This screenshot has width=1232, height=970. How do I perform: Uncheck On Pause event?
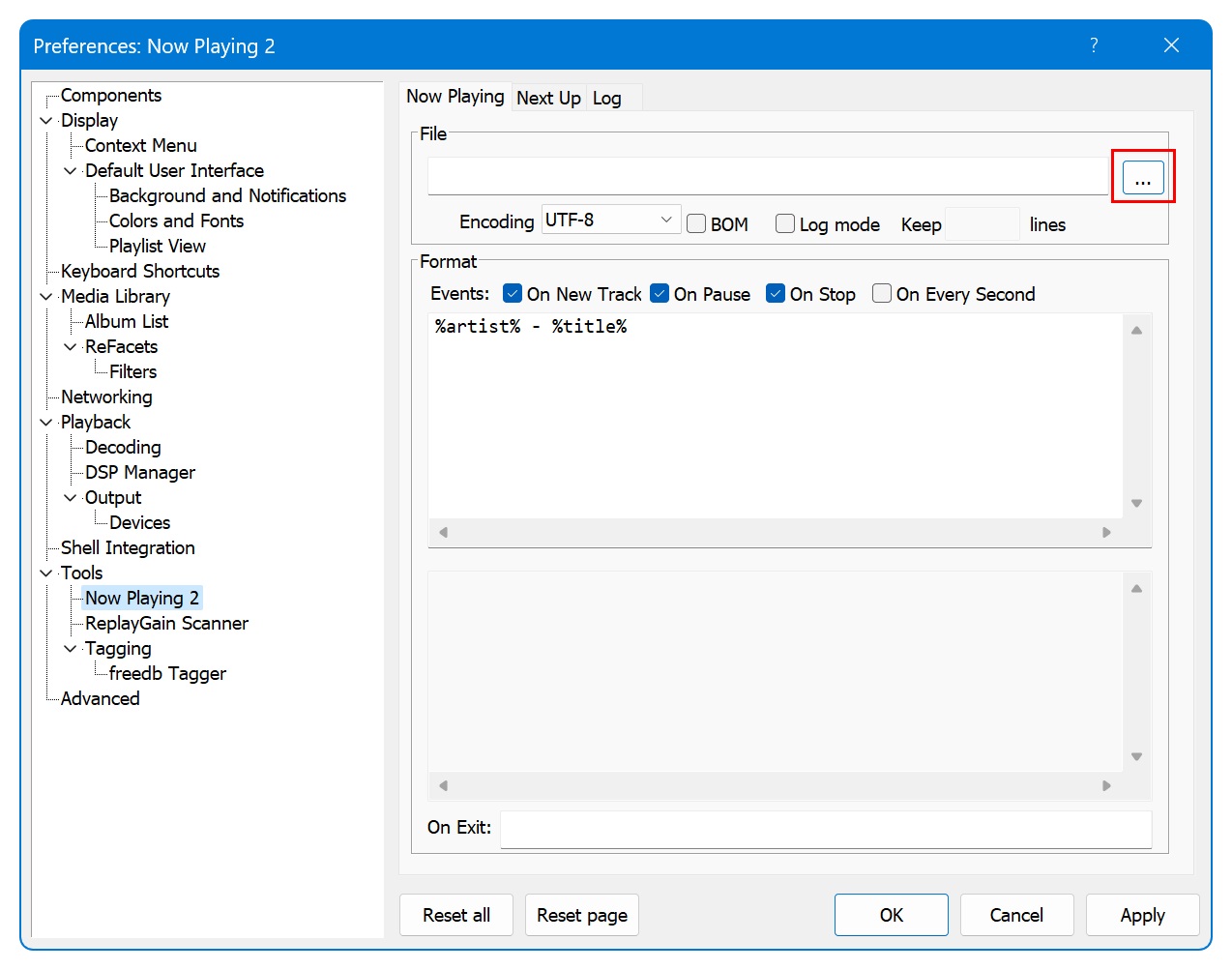[x=660, y=293]
